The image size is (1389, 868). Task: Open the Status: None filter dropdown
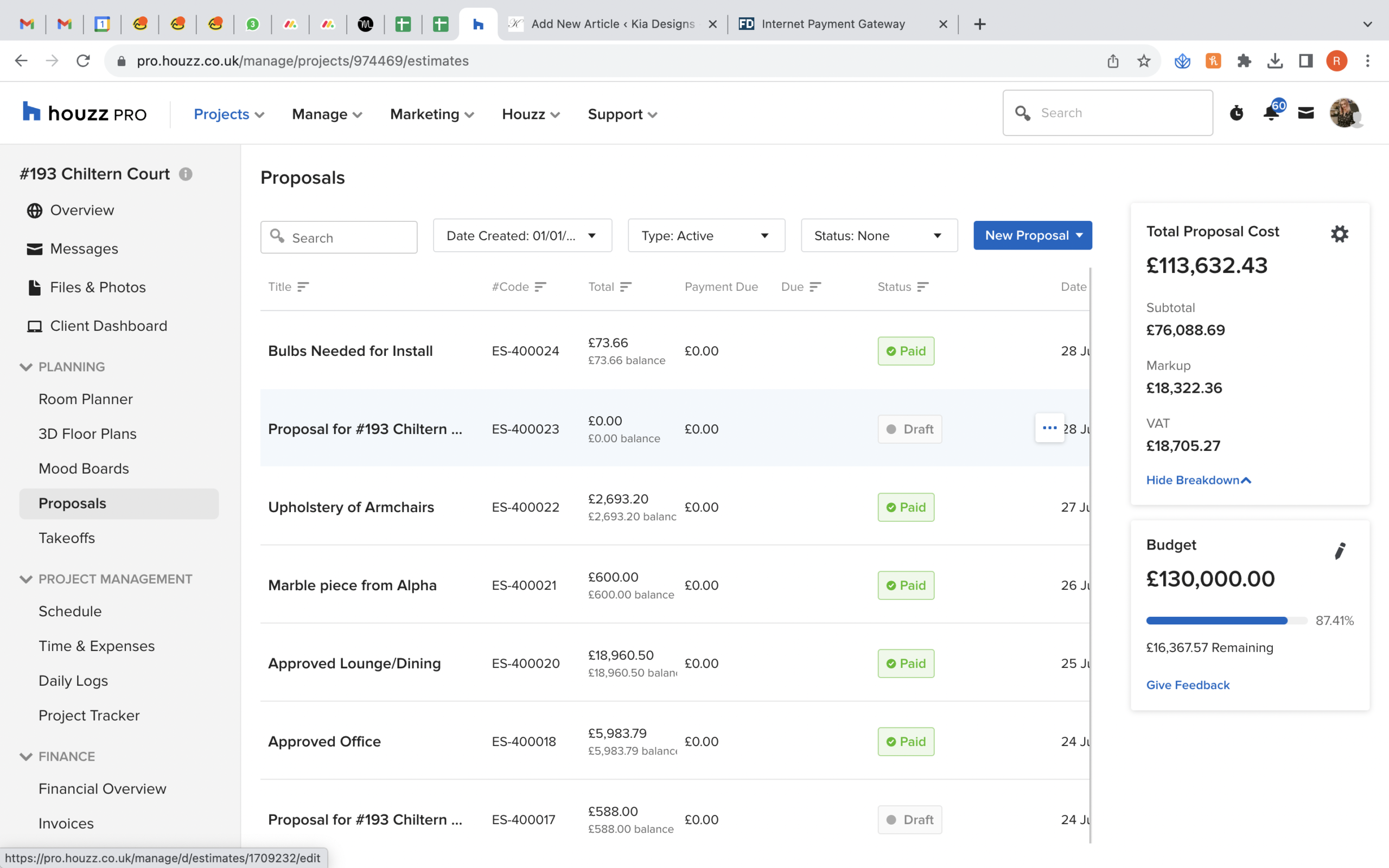[879, 235]
